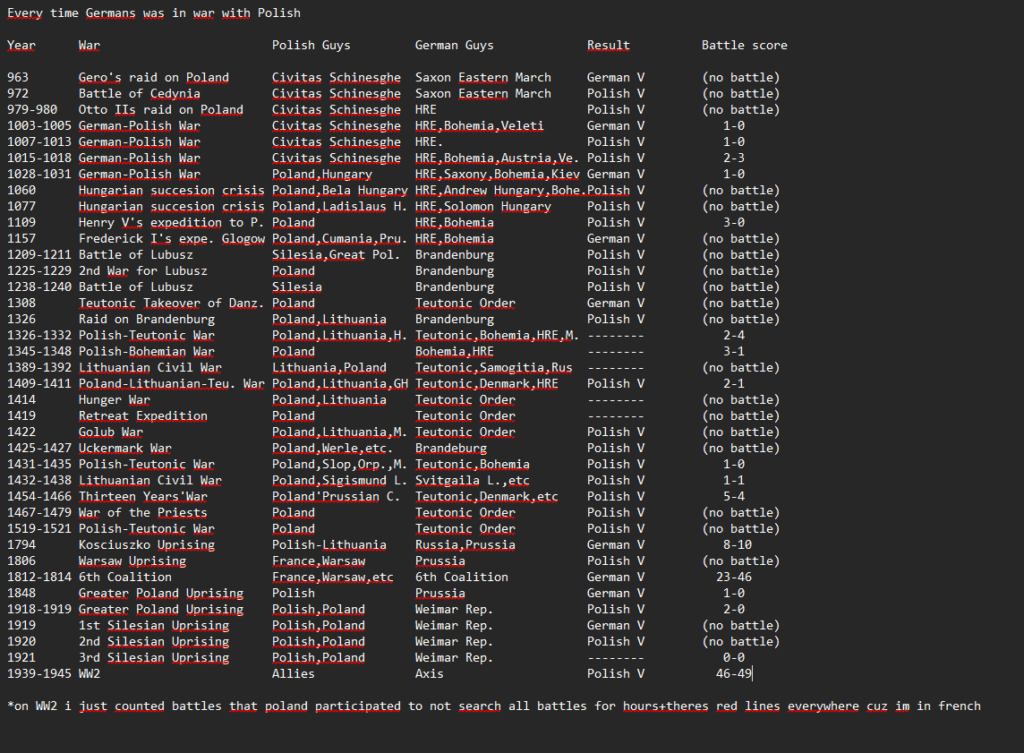Click 'Uckermark War' entry

click(125, 448)
